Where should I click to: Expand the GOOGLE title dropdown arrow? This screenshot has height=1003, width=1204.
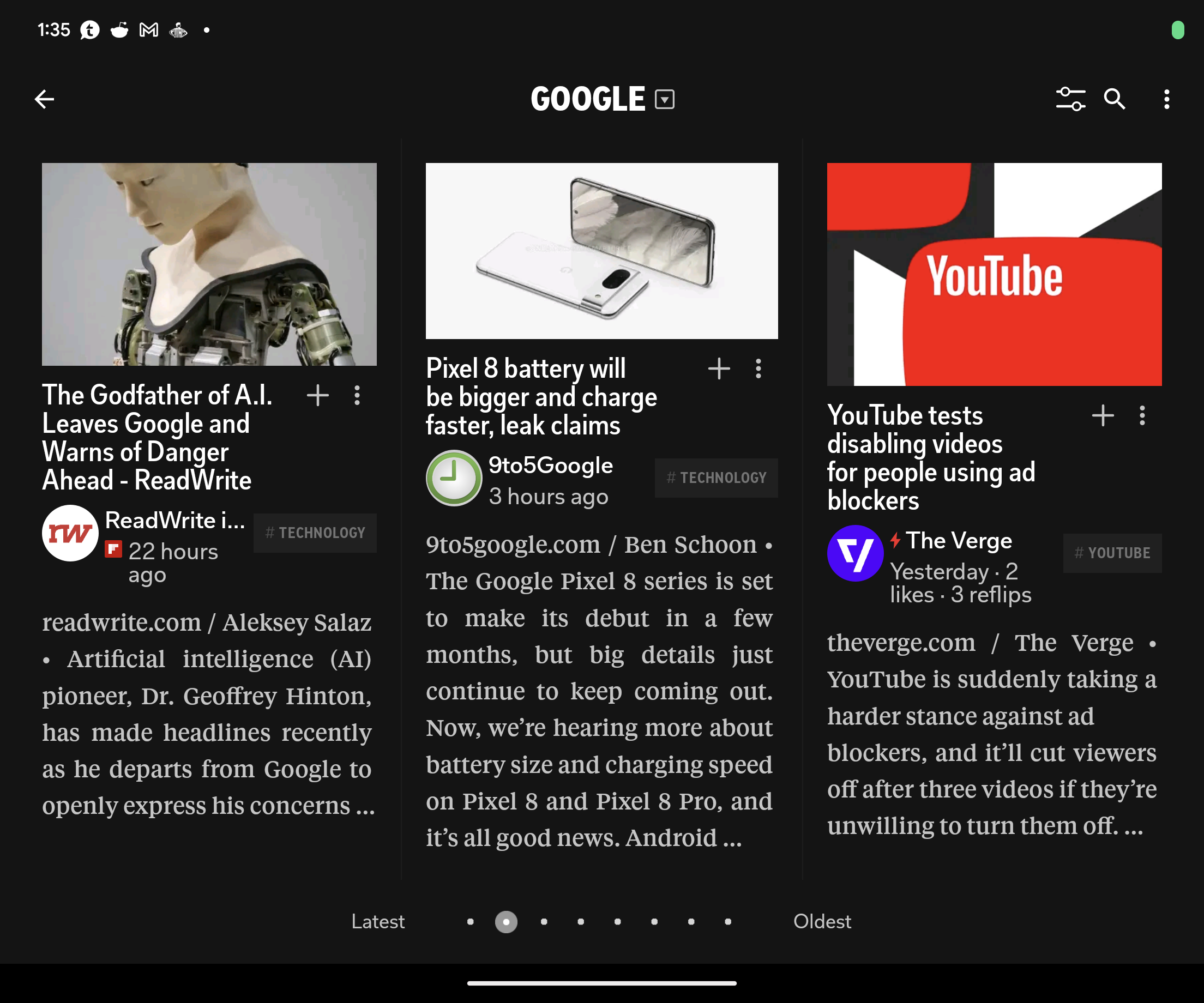click(x=665, y=99)
